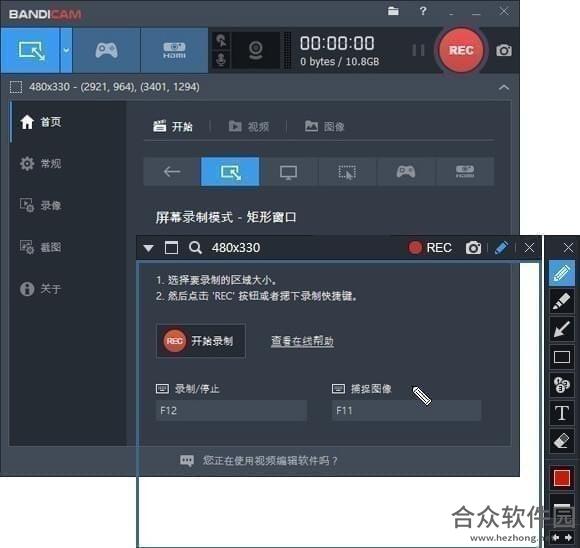Click the back arrow mode button
This screenshot has height=548, width=580.
pyautogui.click(x=172, y=171)
